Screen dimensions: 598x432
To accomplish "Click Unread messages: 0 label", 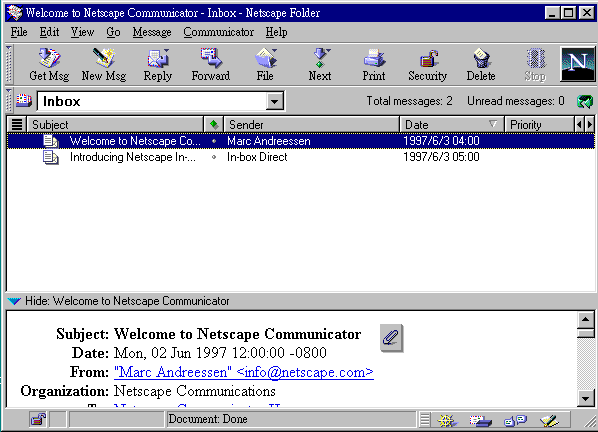I will click(516, 101).
